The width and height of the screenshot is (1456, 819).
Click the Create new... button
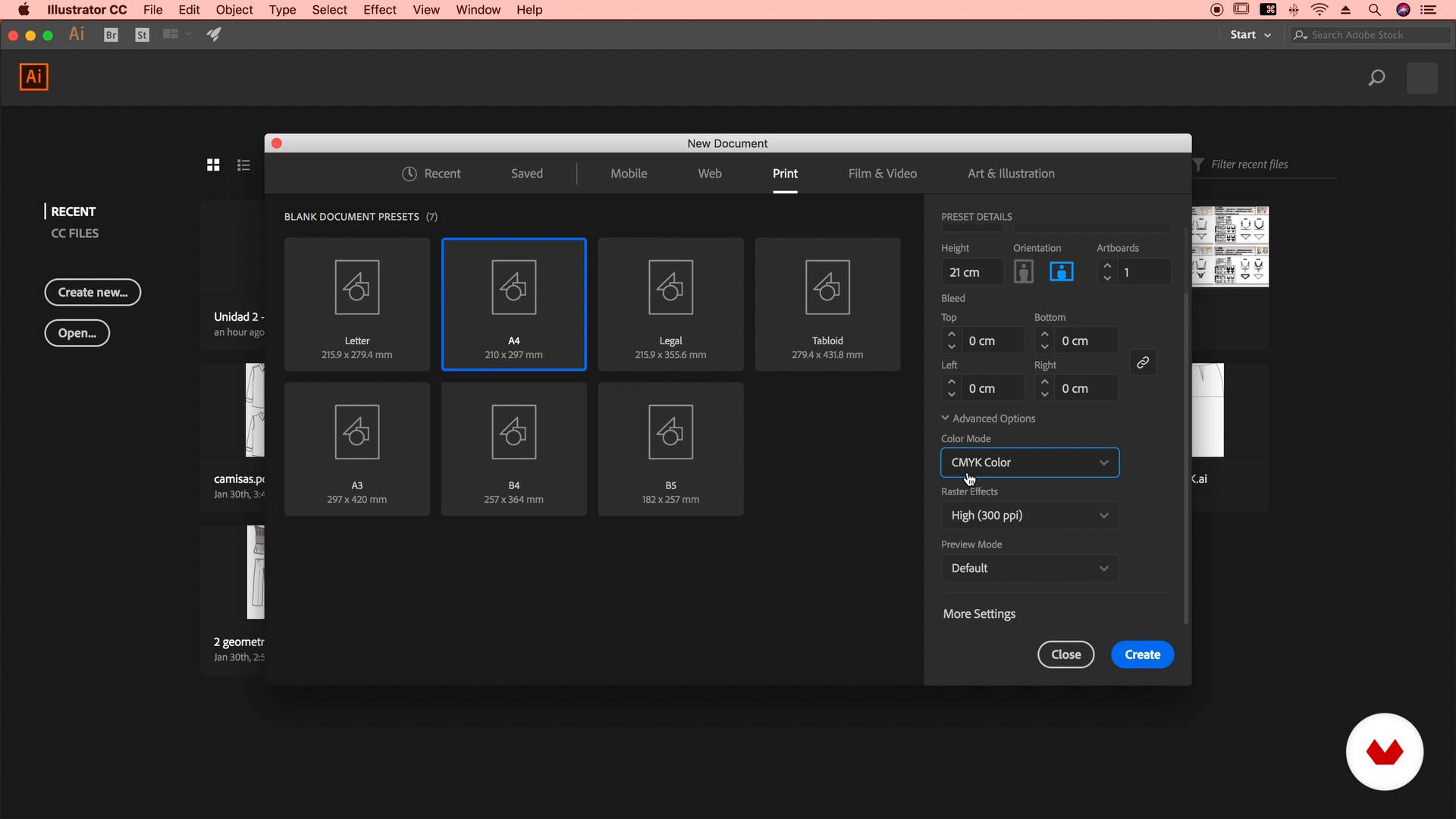click(93, 293)
